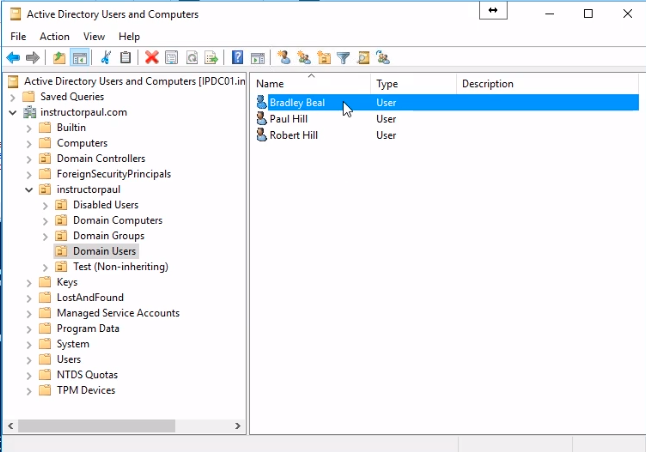Open the Action menu

(54, 36)
